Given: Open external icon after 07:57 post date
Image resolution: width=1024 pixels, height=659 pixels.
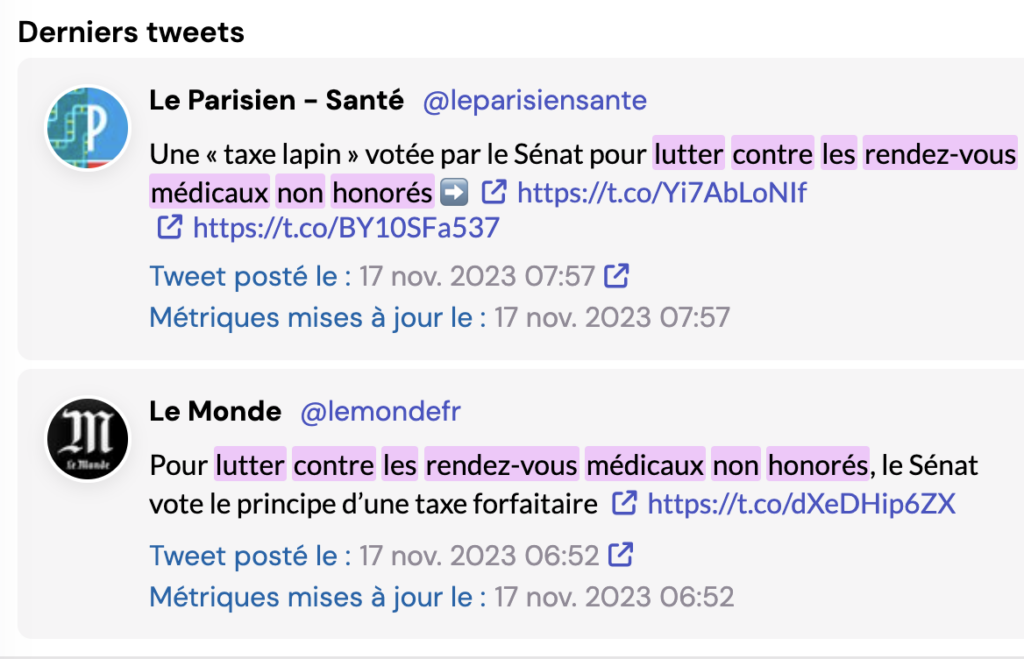Looking at the screenshot, I should tap(620, 275).
